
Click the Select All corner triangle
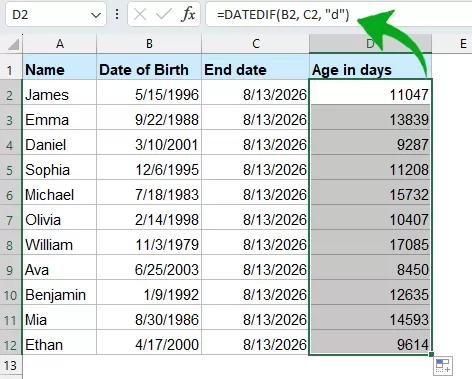(13, 44)
